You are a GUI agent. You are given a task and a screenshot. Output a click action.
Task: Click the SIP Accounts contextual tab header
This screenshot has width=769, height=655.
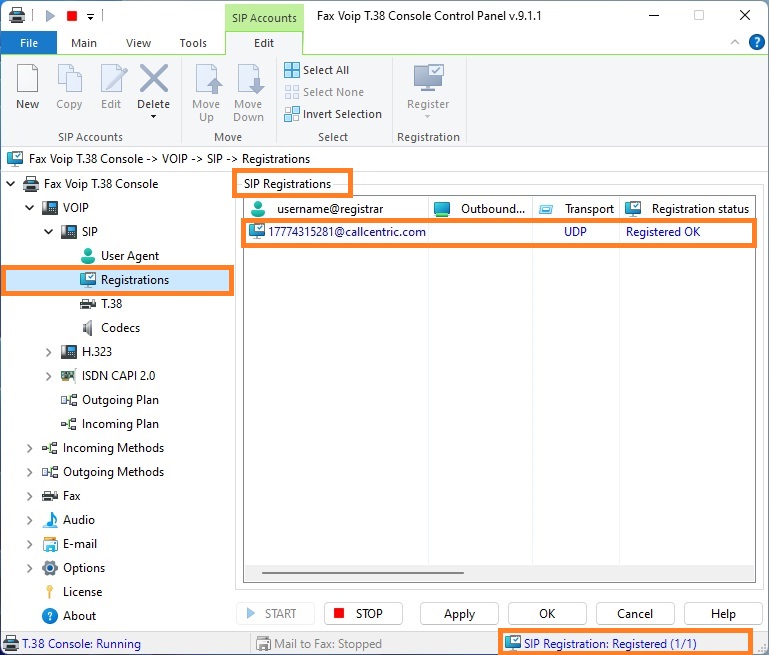point(264,18)
